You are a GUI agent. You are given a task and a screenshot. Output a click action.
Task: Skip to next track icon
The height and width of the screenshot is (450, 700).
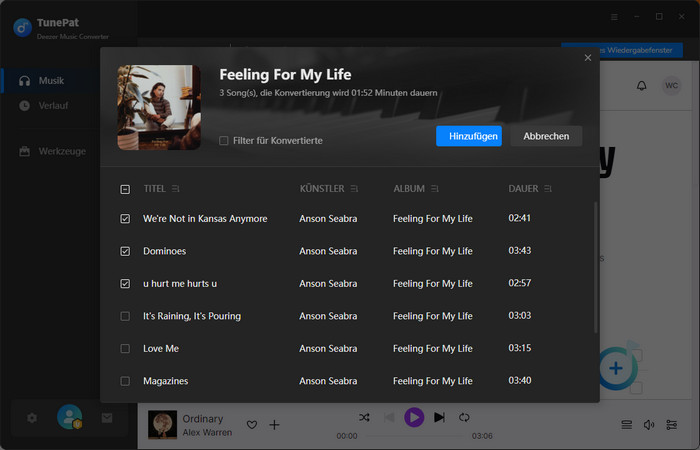point(439,417)
